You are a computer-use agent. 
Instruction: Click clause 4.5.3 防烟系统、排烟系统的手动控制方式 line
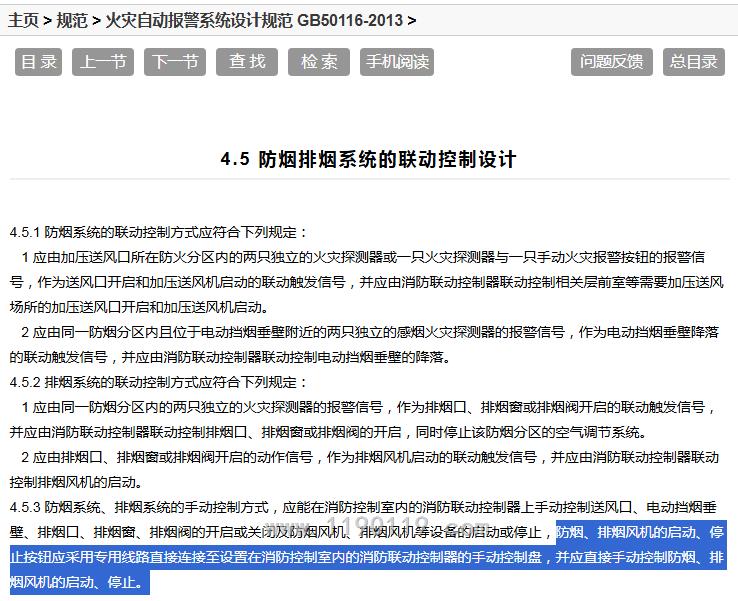point(363,507)
